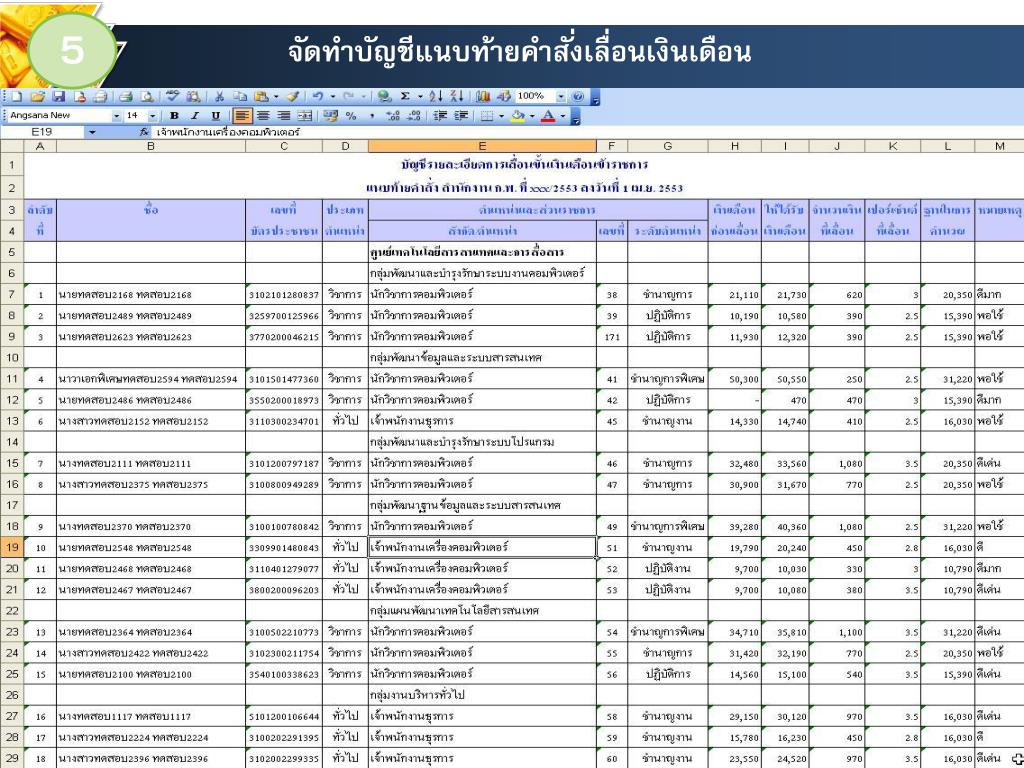
Task: Toggle Underline formatting
Action: click(x=216, y=116)
